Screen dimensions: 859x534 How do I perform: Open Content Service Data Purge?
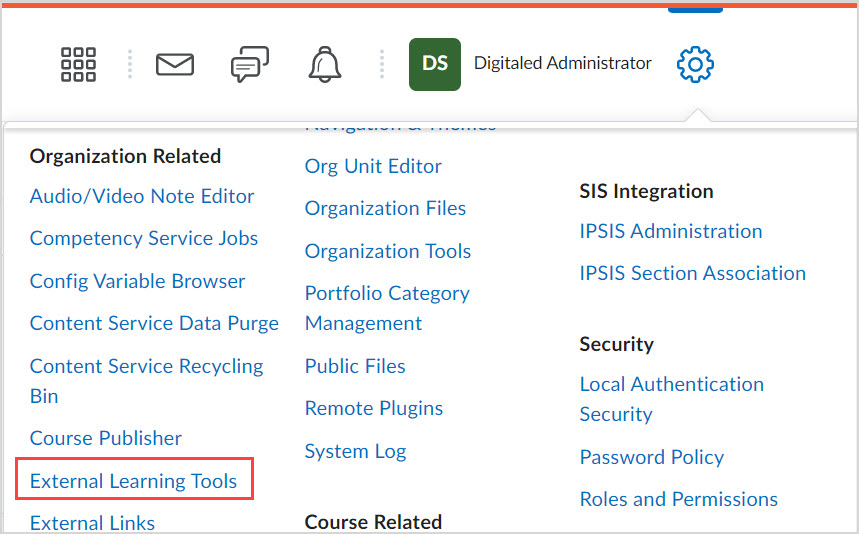click(x=154, y=323)
